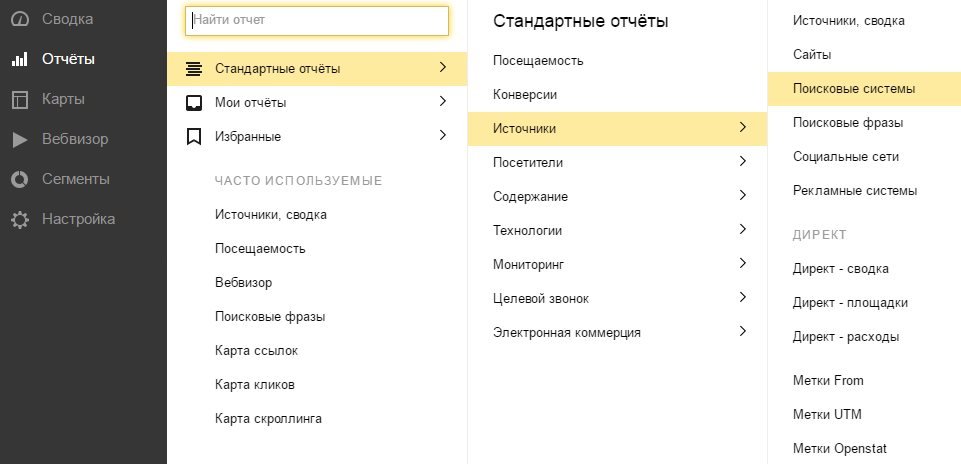Click the Карты layout icon
This screenshot has height=464, width=961.
[x=20, y=100]
